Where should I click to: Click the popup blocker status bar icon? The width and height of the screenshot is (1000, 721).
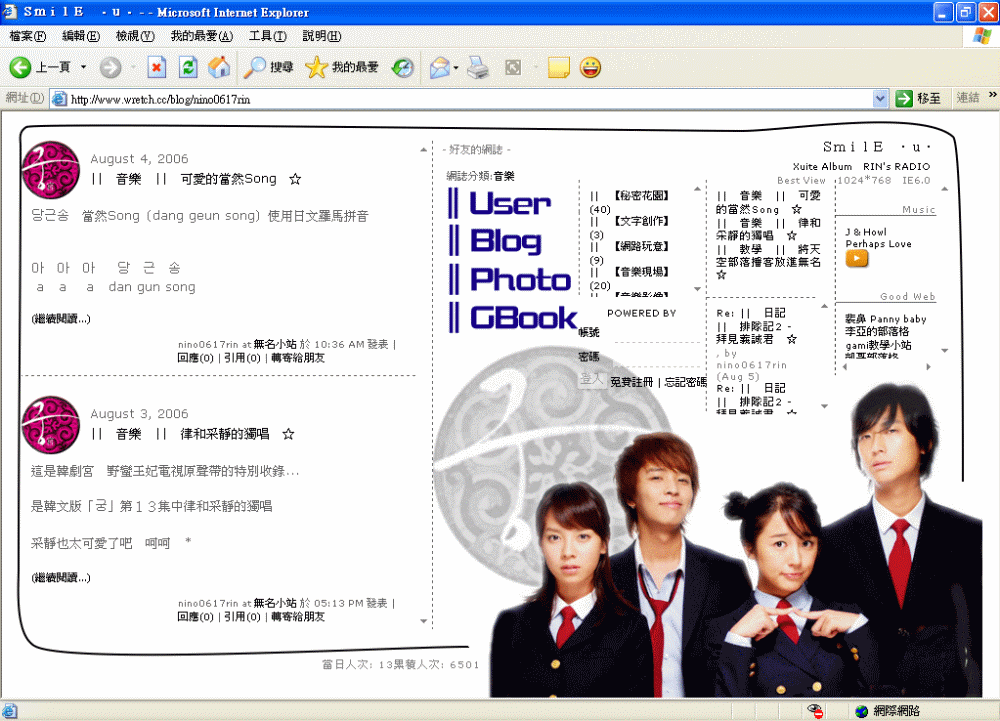pyautogui.click(x=814, y=711)
